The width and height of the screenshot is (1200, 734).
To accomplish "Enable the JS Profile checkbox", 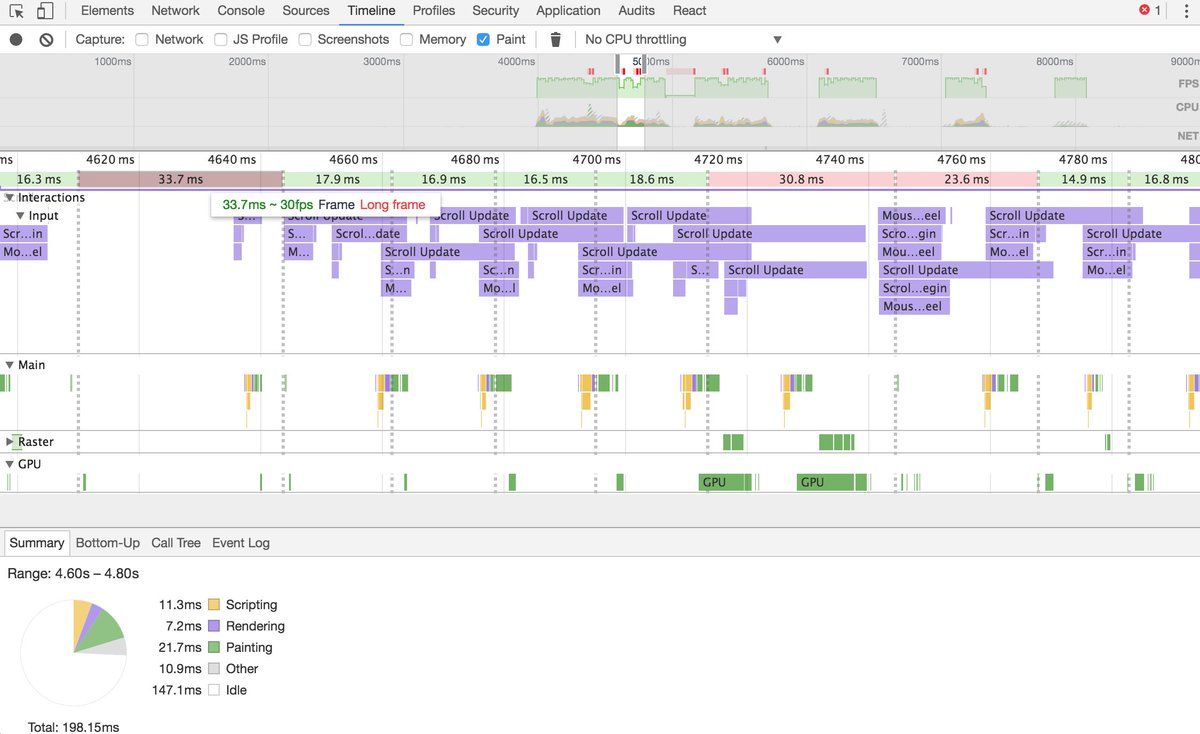I will (x=220, y=39).
